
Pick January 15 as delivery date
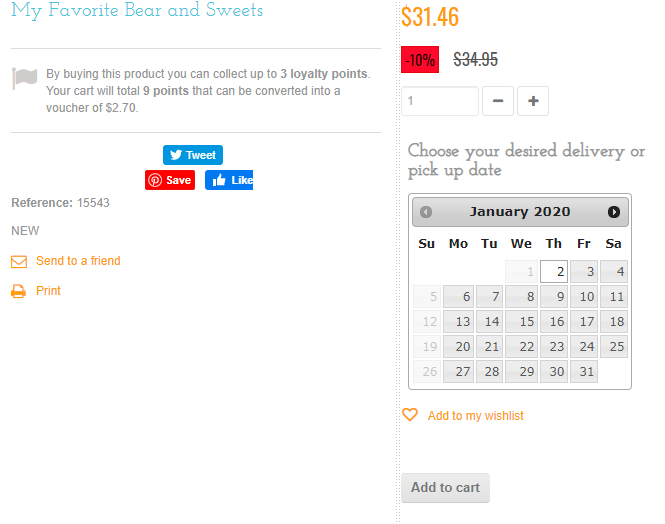click(521, 322)
